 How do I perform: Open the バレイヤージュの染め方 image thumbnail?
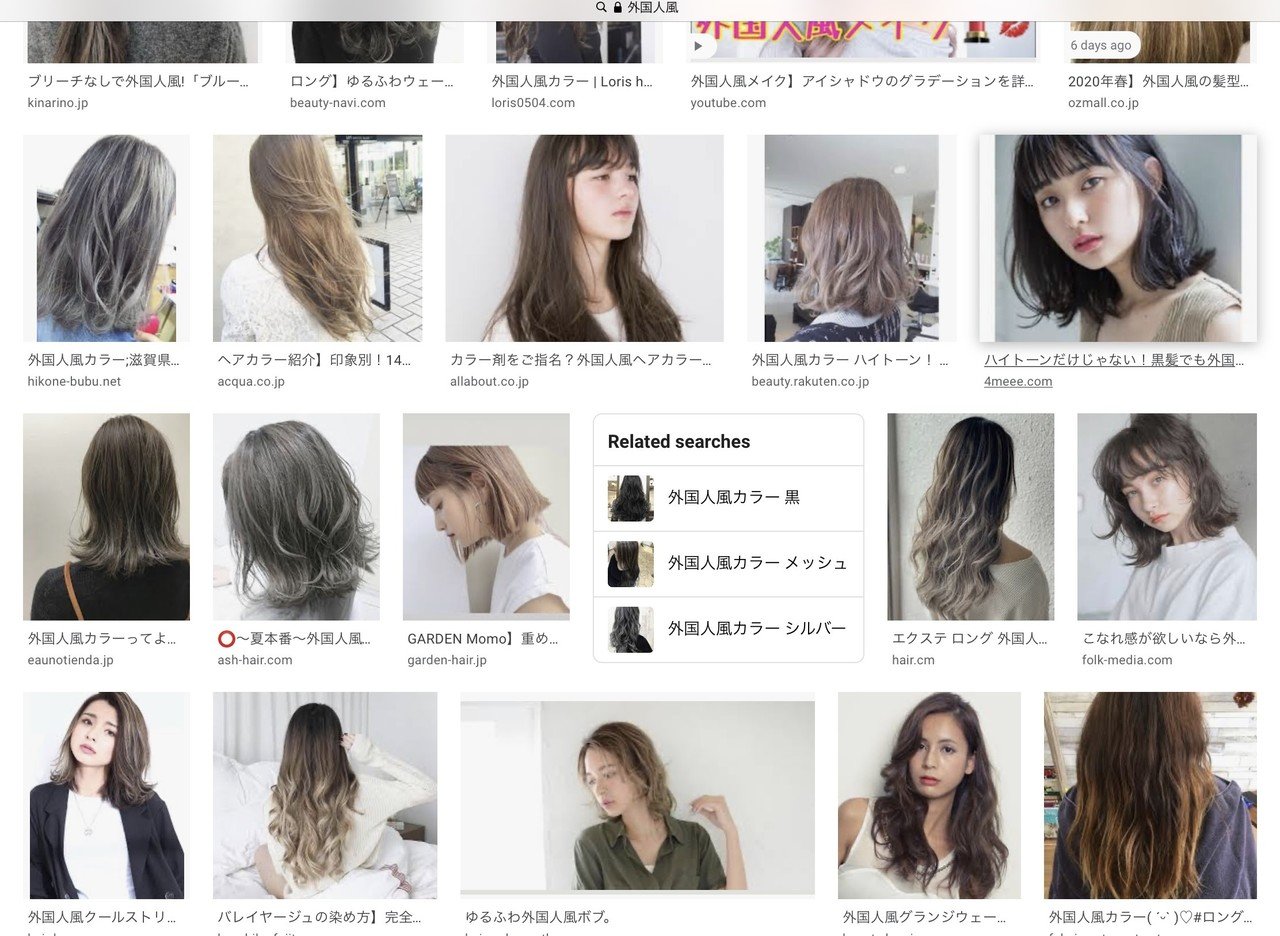(325, 795)
